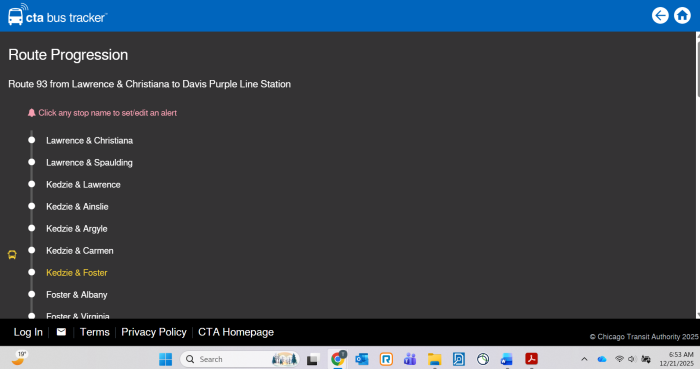Select the Kedzie & Lawrence stop

click(83, 185)
